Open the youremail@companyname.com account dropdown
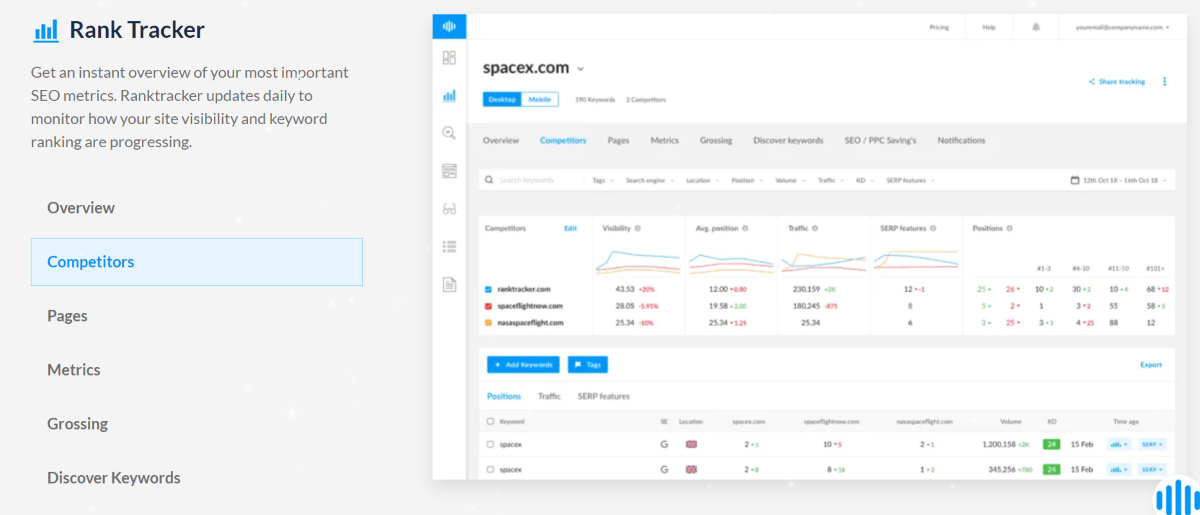 (x=1121, y=27)
